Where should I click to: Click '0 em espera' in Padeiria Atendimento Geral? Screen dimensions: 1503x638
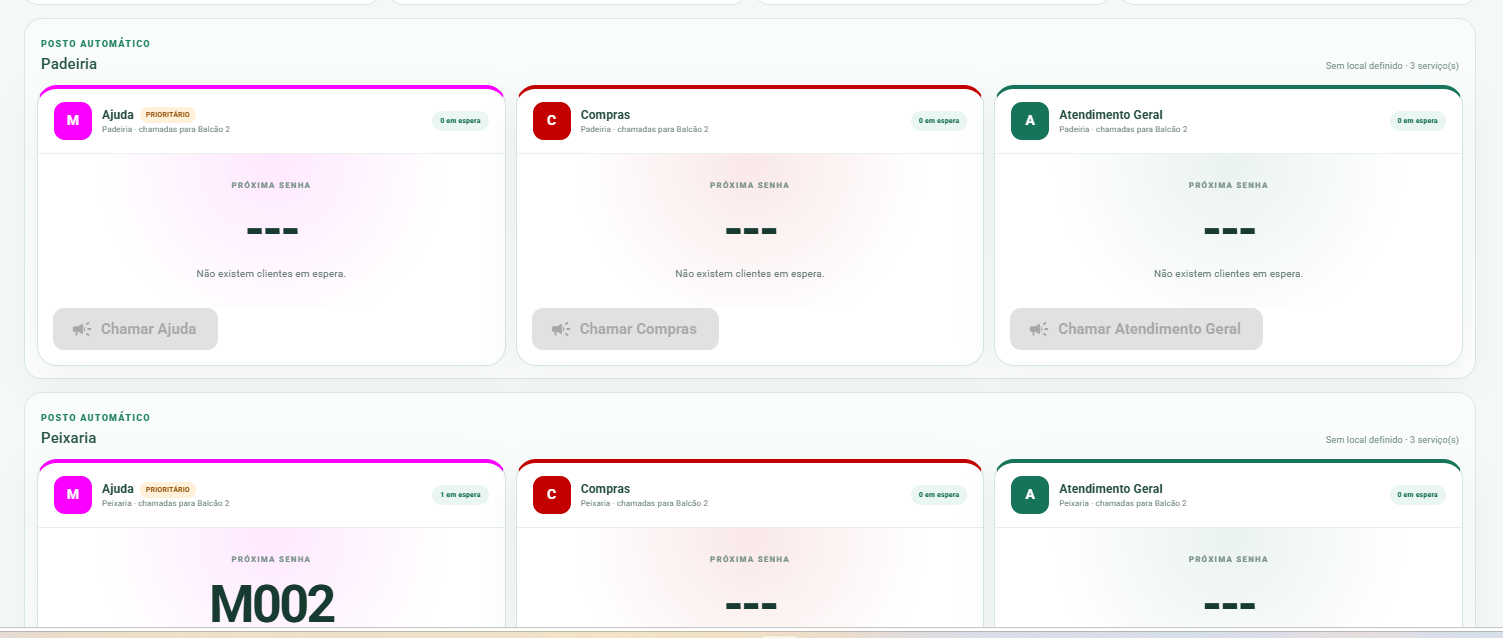(1418, 121)
